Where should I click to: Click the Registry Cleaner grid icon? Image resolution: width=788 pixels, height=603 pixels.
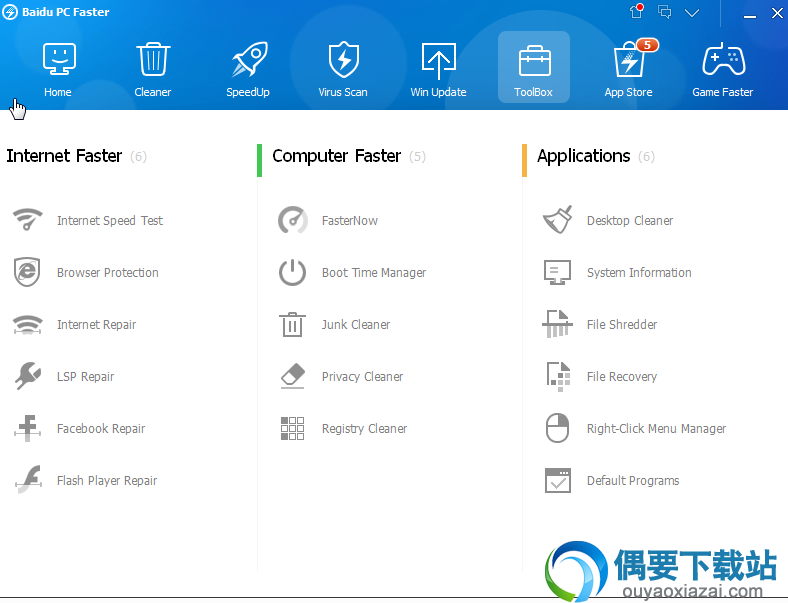(x=292, y=428)
